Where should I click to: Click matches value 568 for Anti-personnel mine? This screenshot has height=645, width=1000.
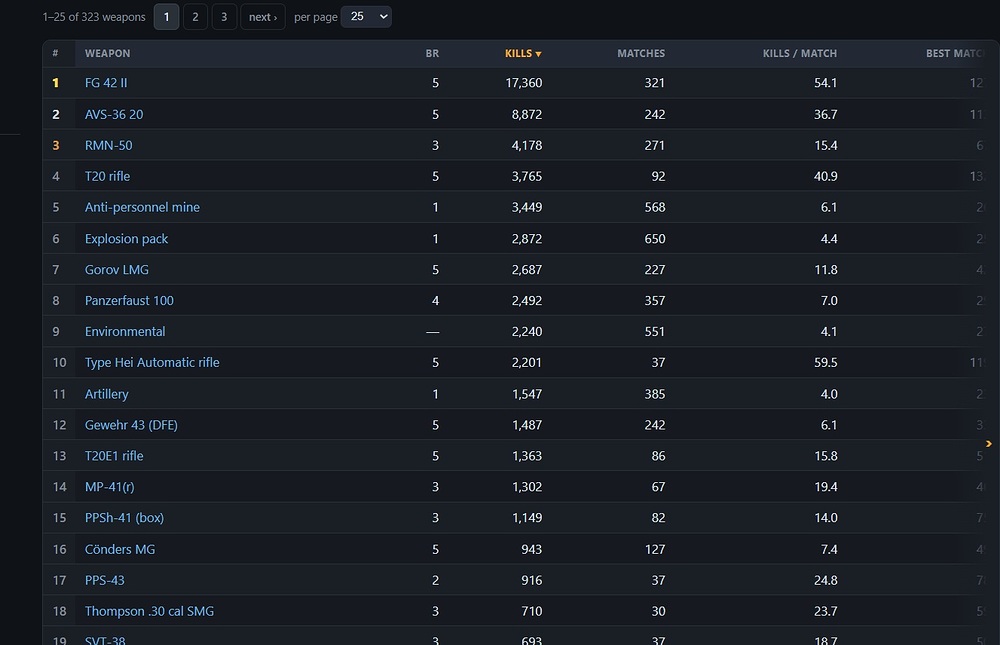[655, 207]
